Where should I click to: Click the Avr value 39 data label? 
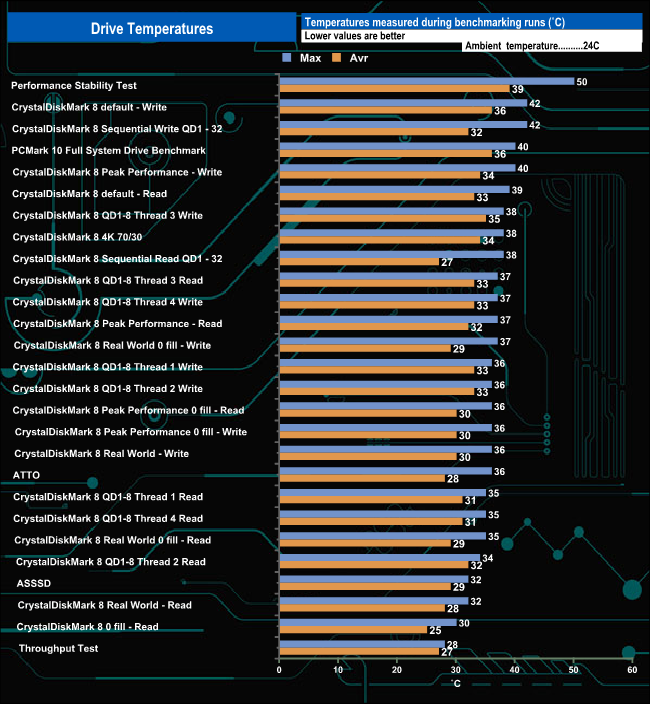point(518,89)
